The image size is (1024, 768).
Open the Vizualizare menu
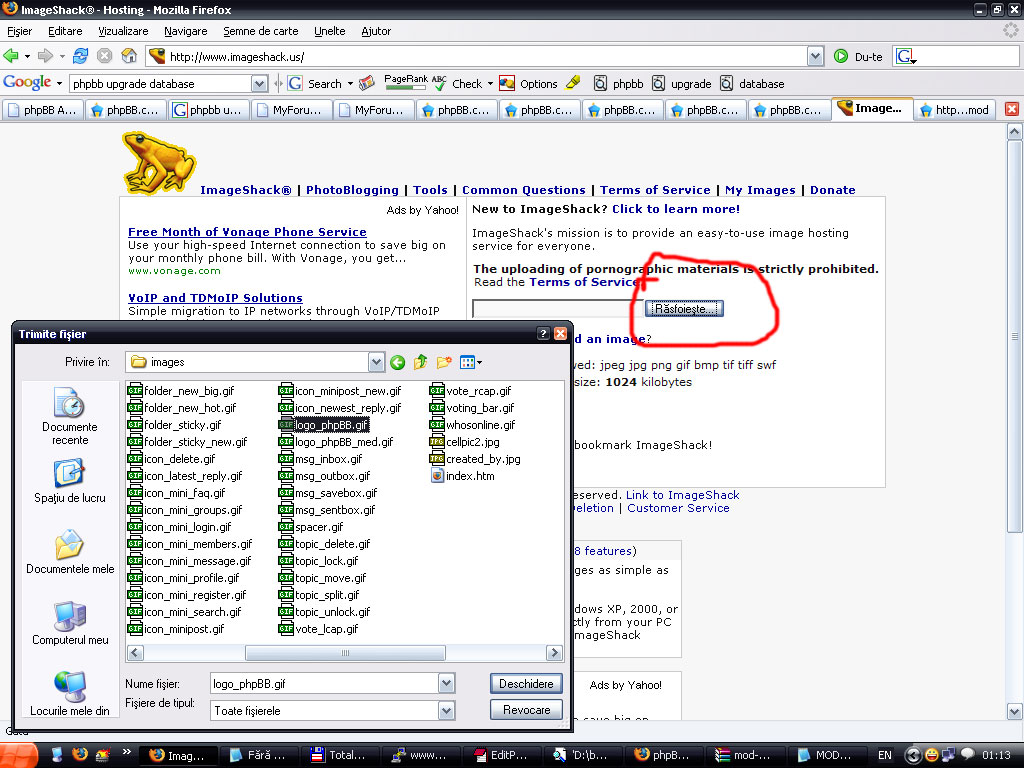click(x=123, y=31)
